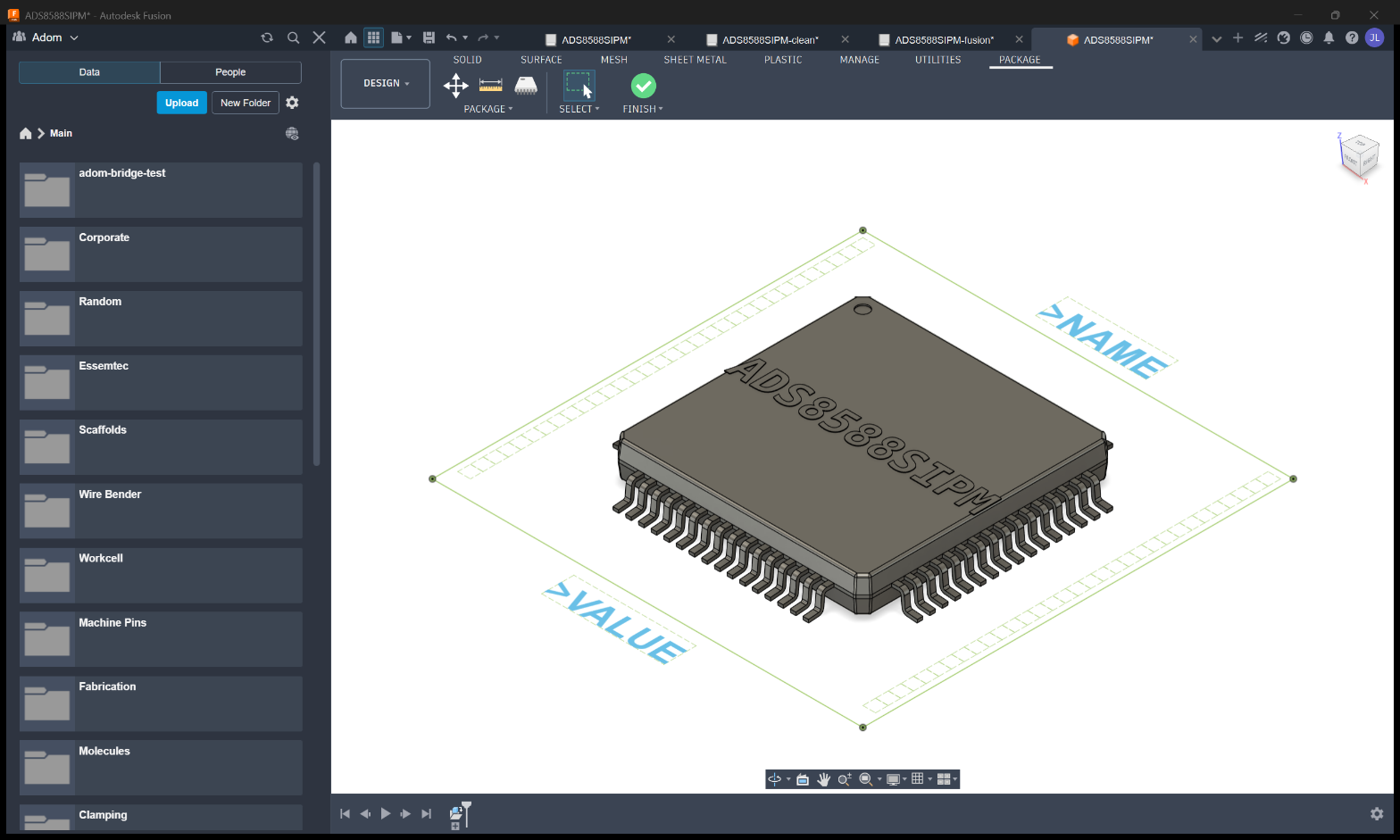Viewport: 1400px width, 840px height.
Task: Undo the last action
Action: pyautogui.click(x=451, y=37)
